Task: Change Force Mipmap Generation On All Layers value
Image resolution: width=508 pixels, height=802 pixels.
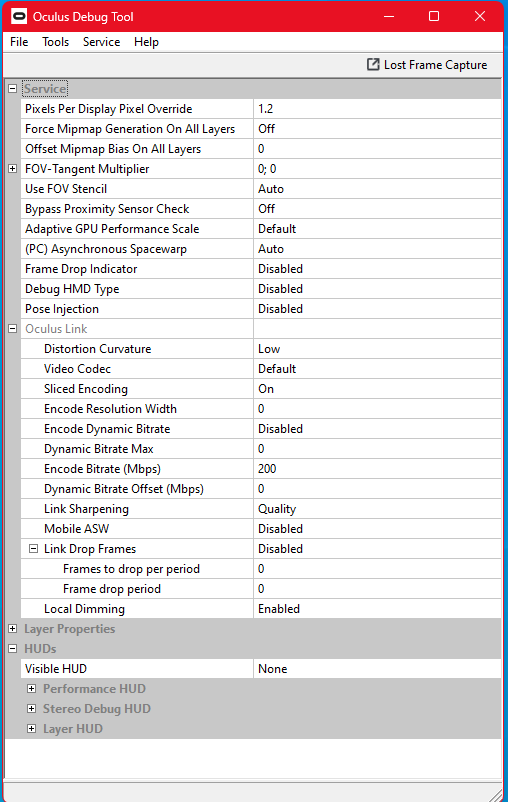Action: 377,128
